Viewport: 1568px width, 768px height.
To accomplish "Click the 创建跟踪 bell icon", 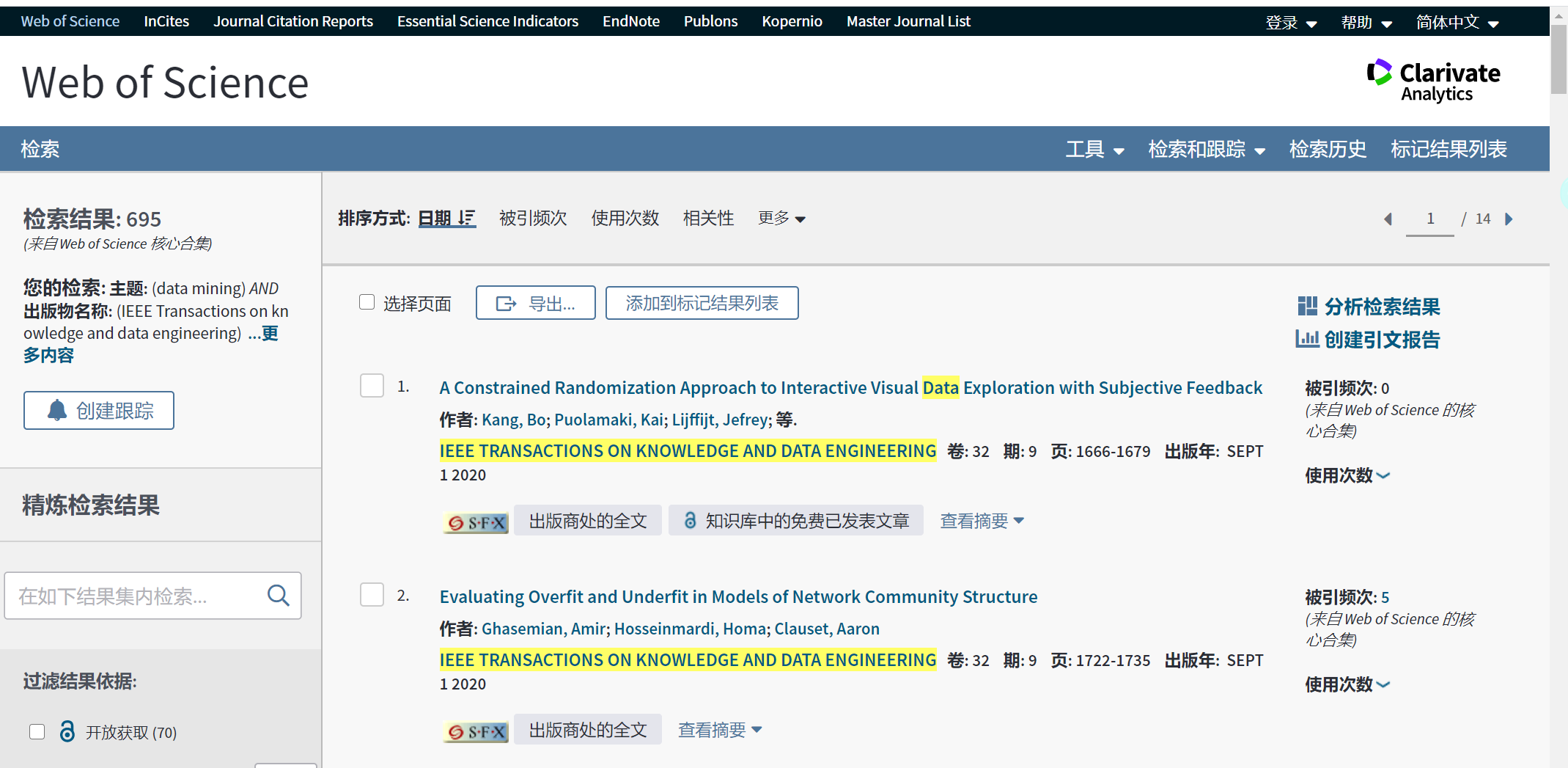I will click(x=56, y=411).
